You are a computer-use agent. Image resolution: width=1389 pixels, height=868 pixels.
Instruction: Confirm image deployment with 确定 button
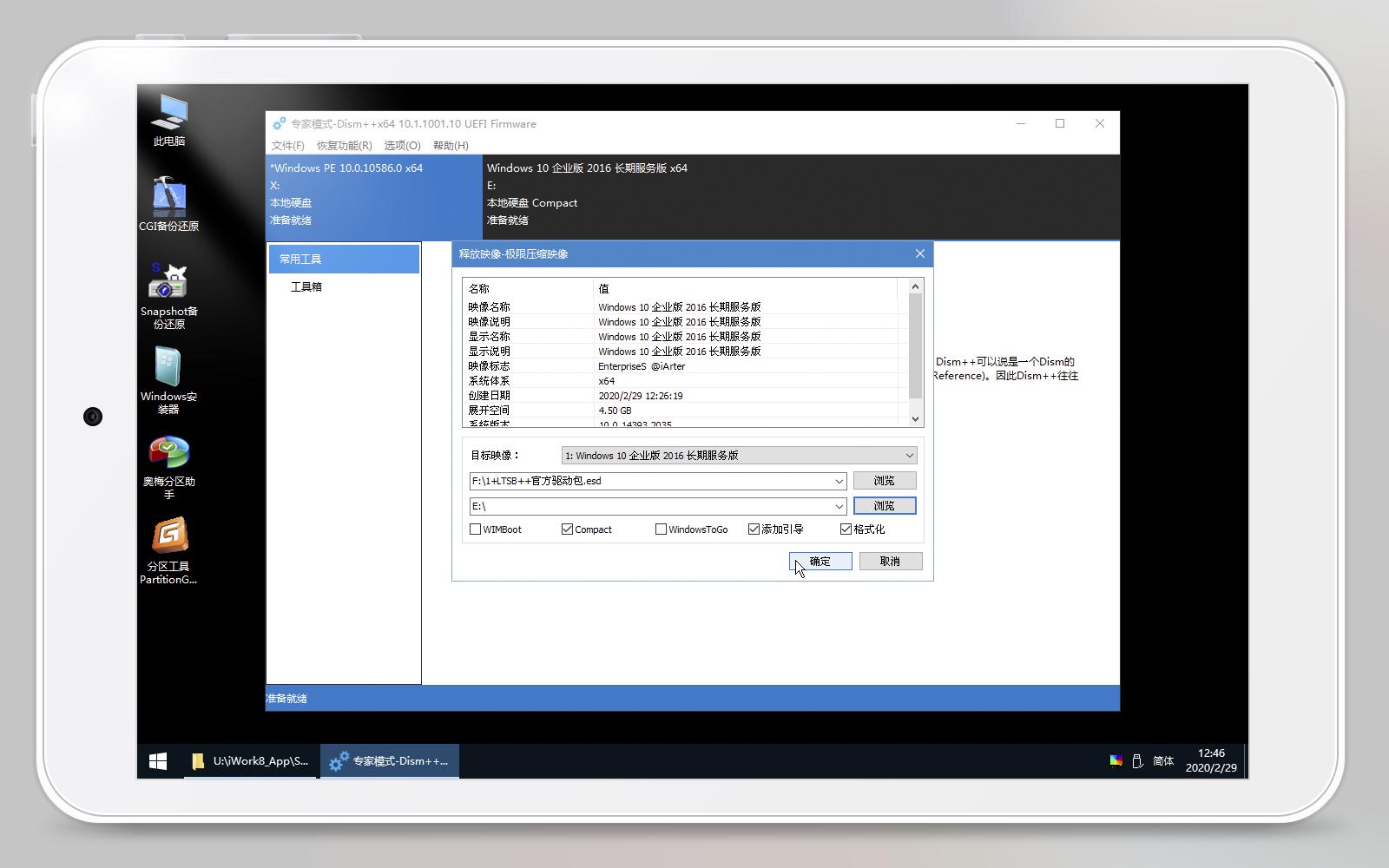(x=820, y=561)
